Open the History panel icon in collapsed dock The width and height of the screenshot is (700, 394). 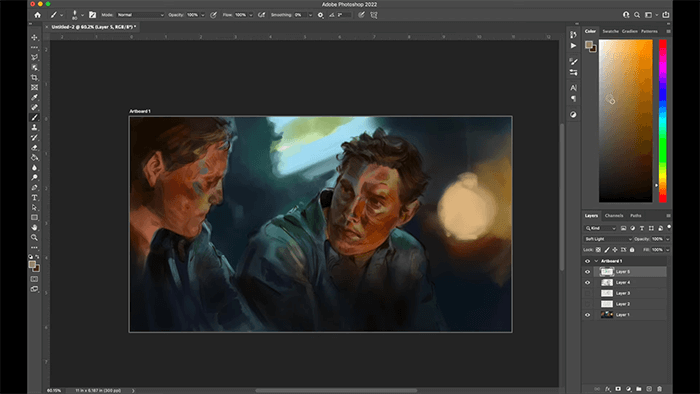(573, 35)
